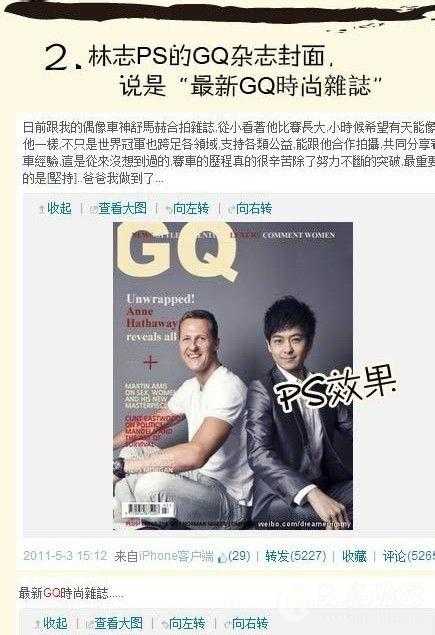Rotate right with the 向右转 icon above the GQ cover
This screenshot has width=435, height=635.
(249, 209)
